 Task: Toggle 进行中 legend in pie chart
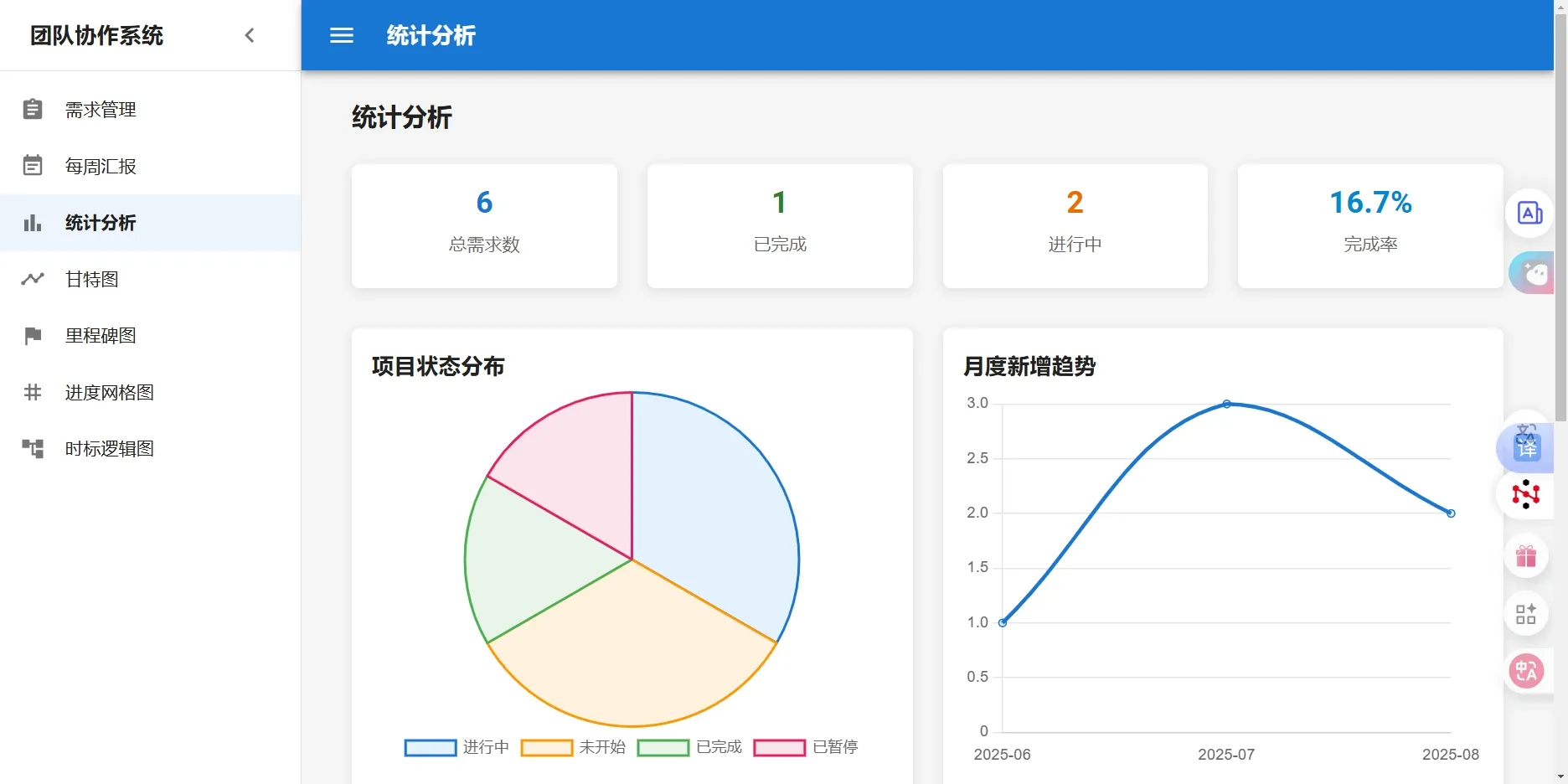point(456,747)
